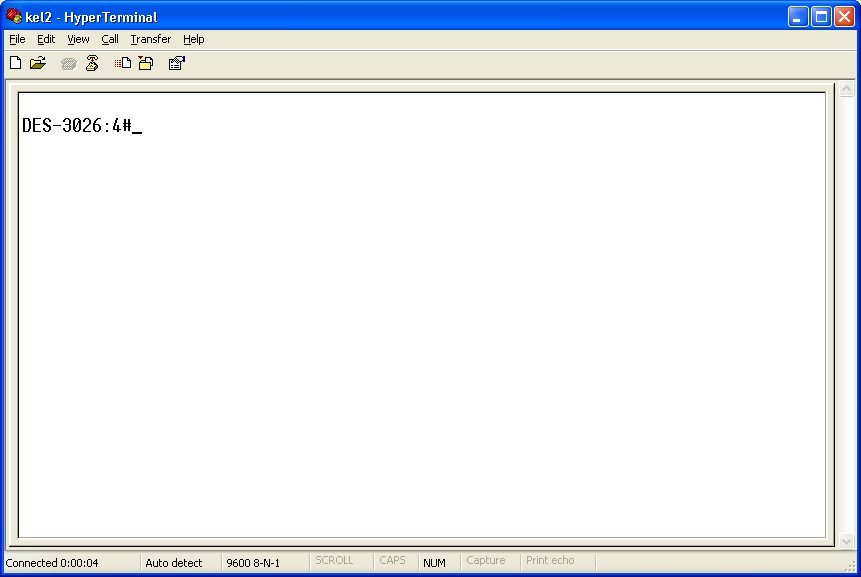Click the Send file toolbar icon
Image resolution: width=861 pixels, height=577 pixels.
point(122,63)
